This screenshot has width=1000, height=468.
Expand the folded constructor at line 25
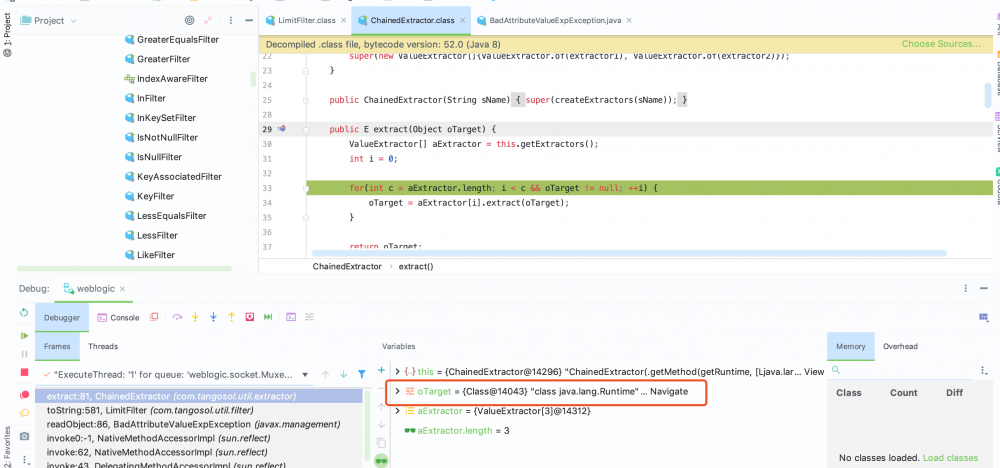pos(307,101)
